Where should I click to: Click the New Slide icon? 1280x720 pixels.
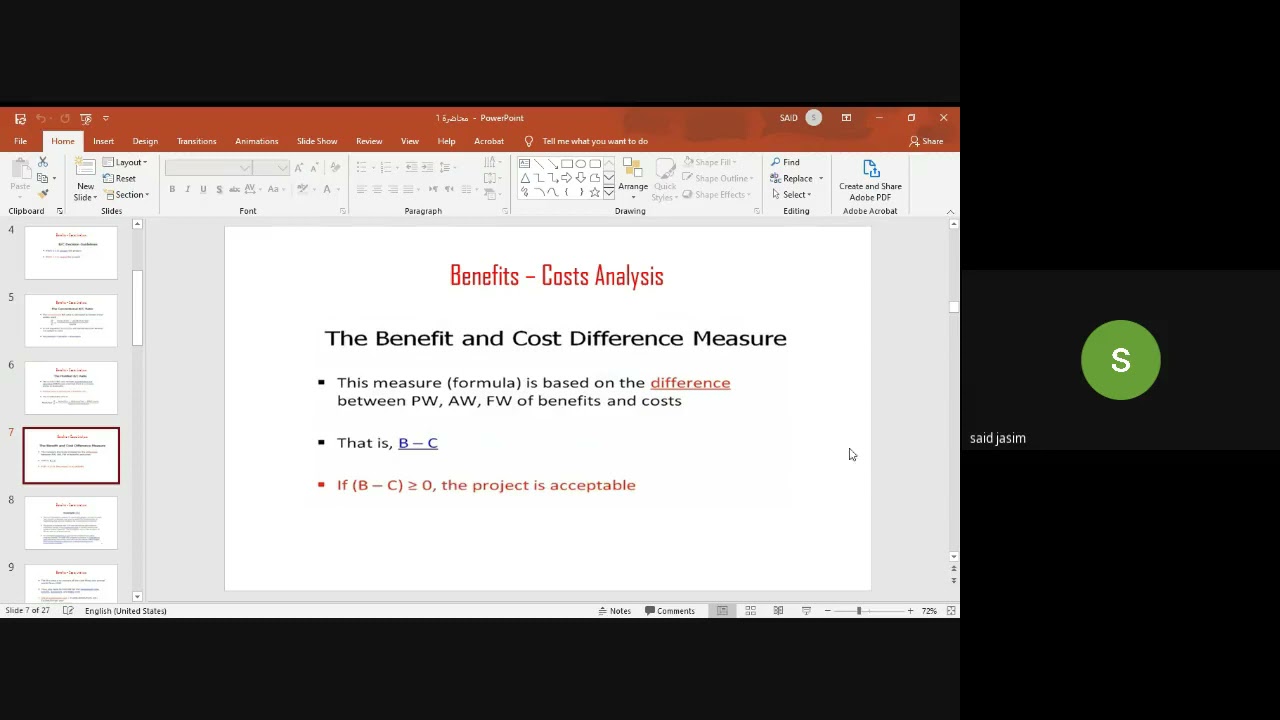(86, 168)
